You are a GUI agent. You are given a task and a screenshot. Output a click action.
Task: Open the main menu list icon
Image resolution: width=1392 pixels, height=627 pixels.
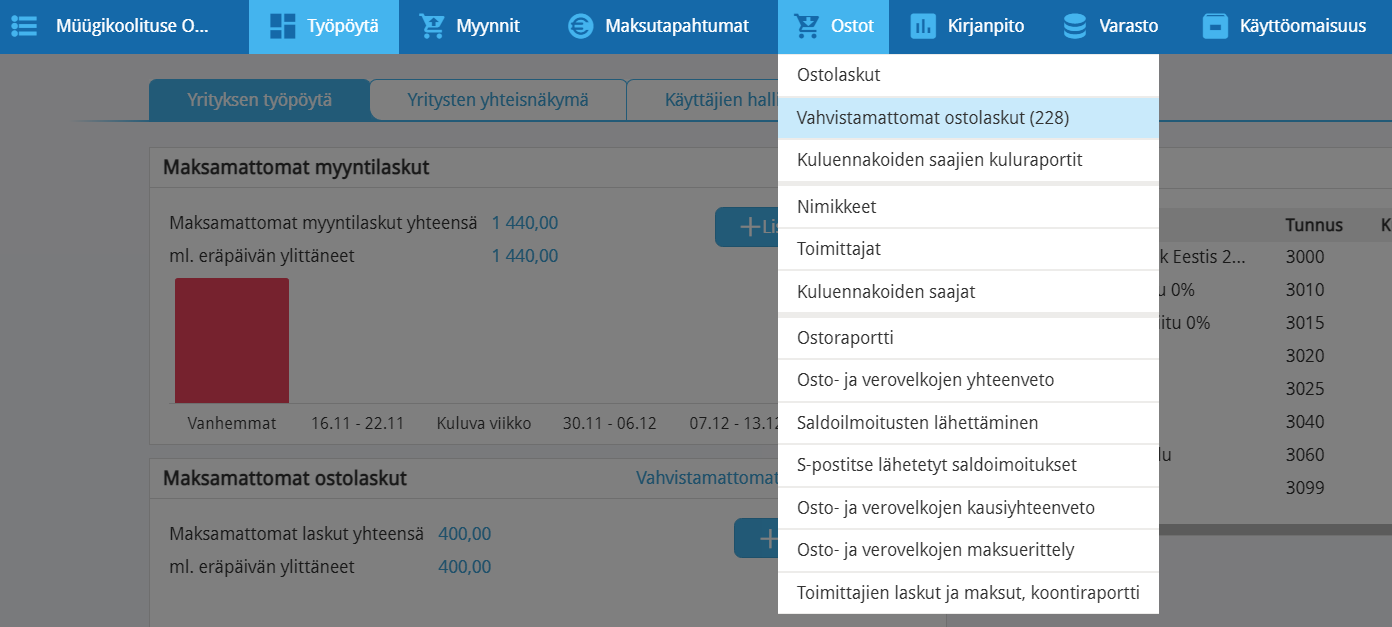(x=24, y=26)
